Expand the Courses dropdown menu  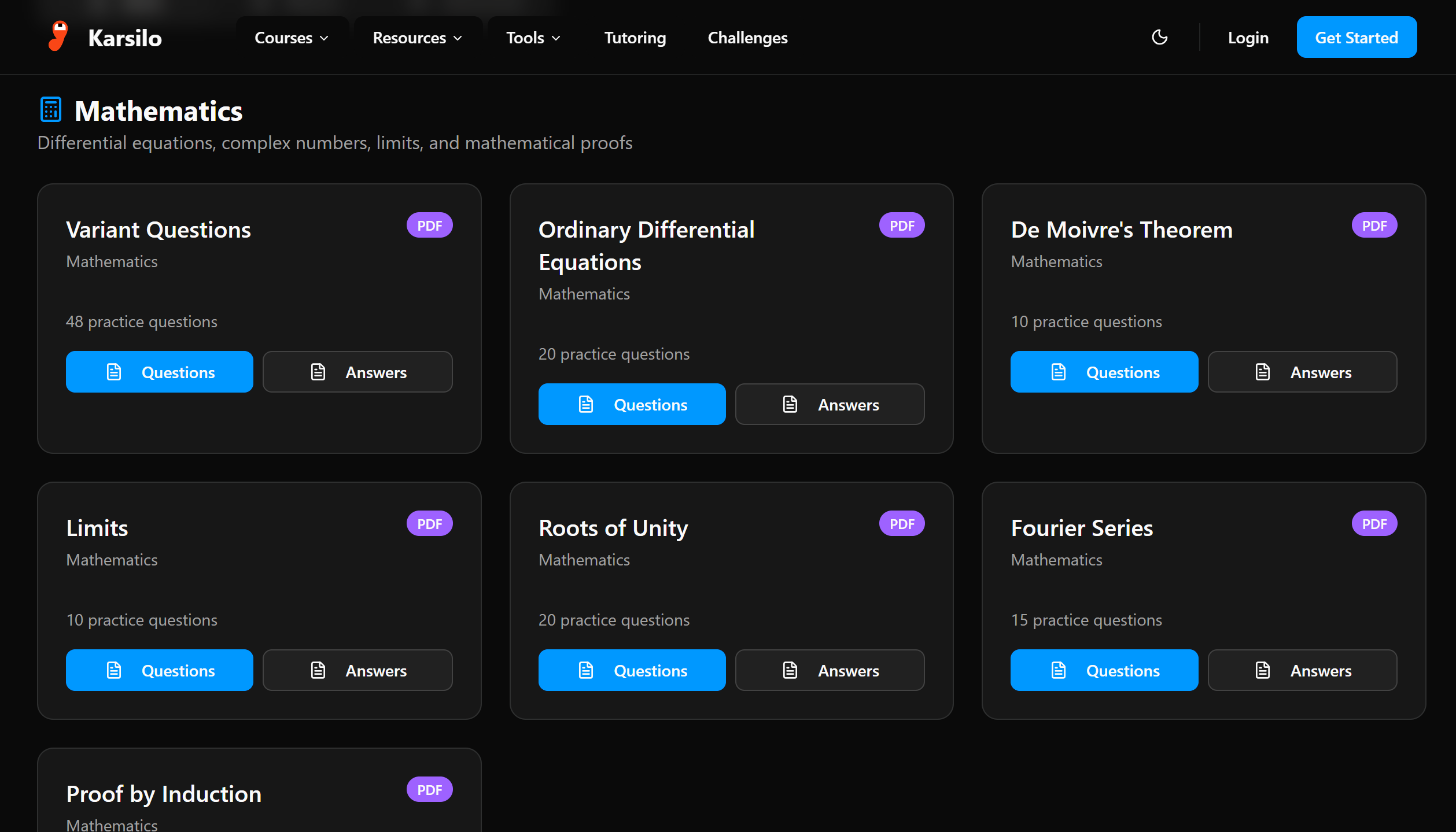click(292, 38)
